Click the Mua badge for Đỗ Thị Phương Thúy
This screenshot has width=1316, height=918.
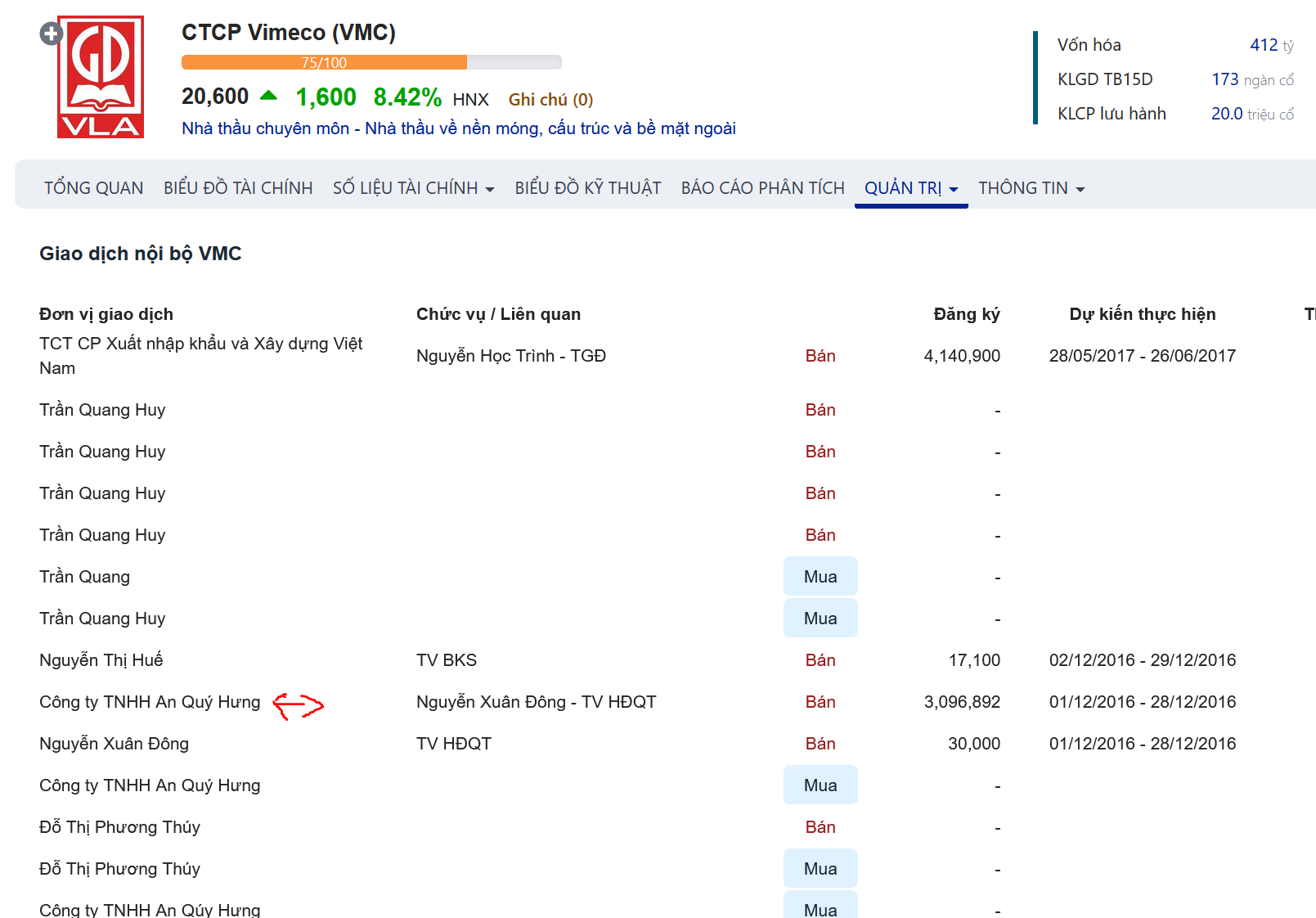click(x=820, y=868)
